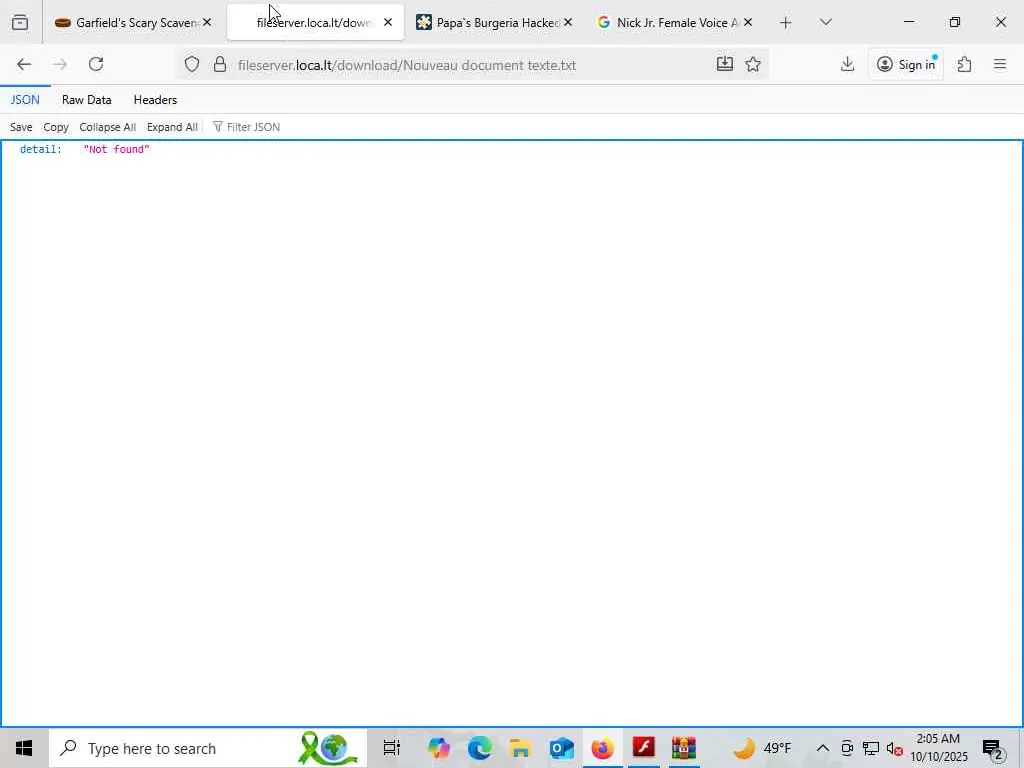
Task: Close the fileserver.loca.lt tab
Action: (388, 23)
